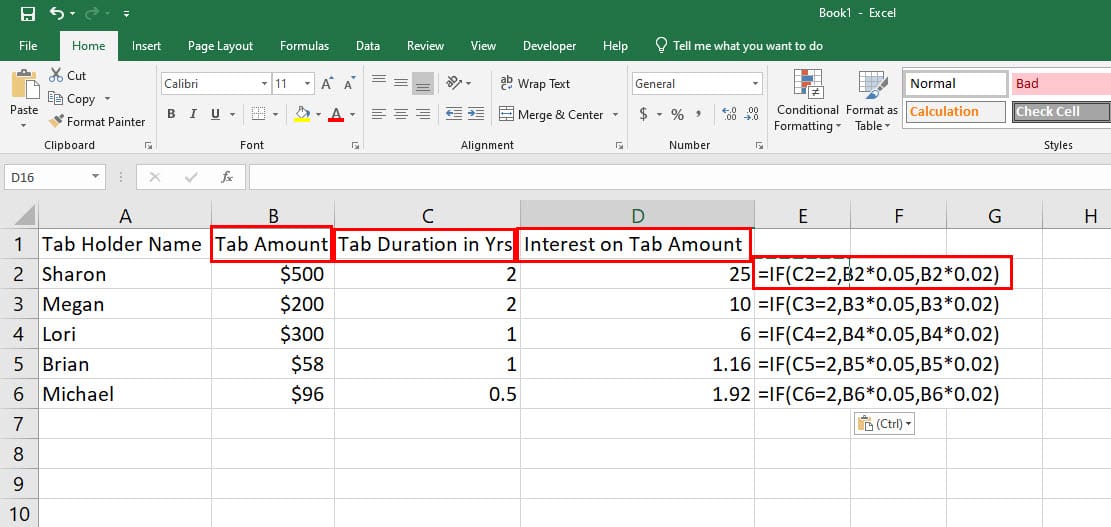Screen dimensions: 1111x527
Task: Increase decimal places
Action: pyautogui.click(x=729, y=114)
